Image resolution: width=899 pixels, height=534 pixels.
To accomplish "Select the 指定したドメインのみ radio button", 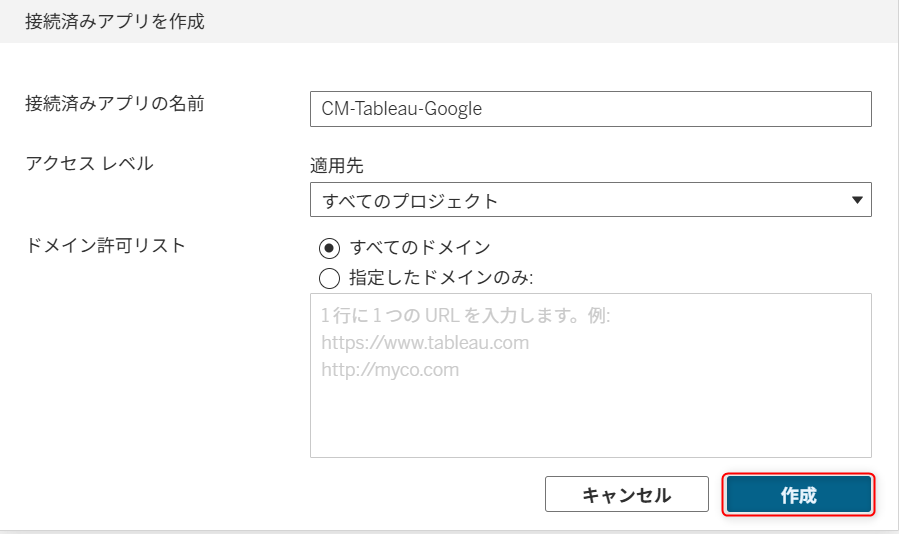I will tap(329, 278).
